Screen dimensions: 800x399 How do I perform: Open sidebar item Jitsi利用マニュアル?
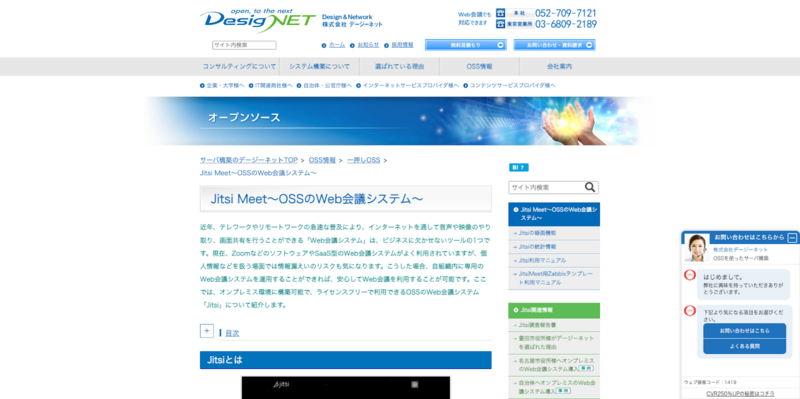[x=554, y=260]
